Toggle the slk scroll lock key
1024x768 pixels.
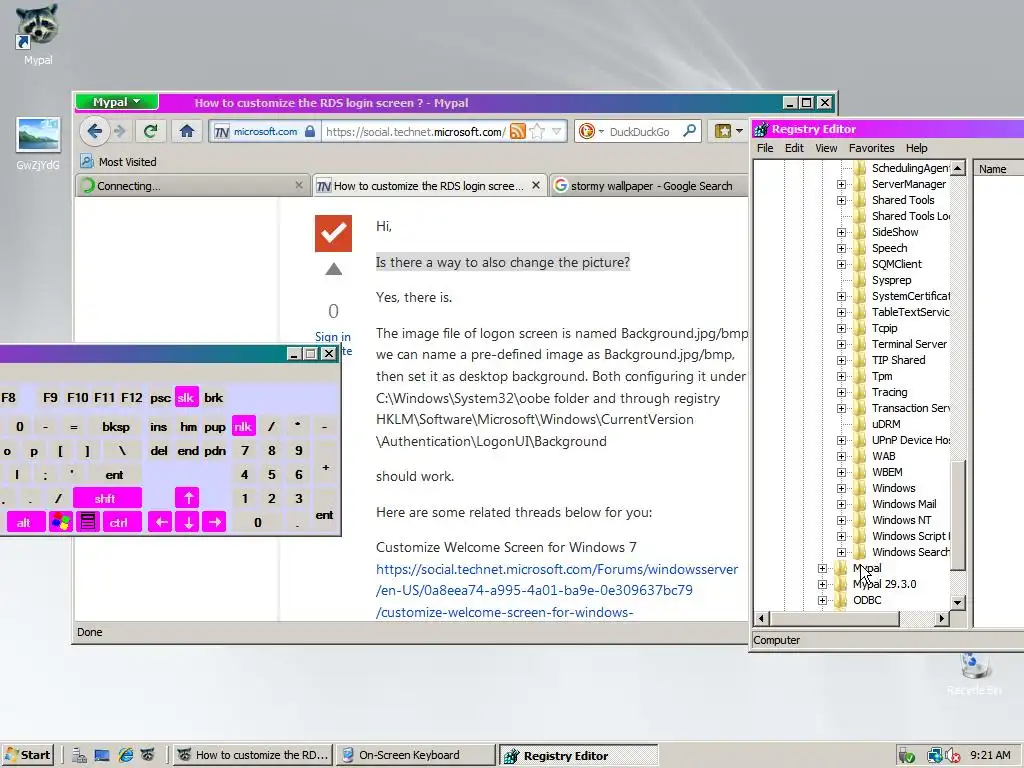[186, 397]
